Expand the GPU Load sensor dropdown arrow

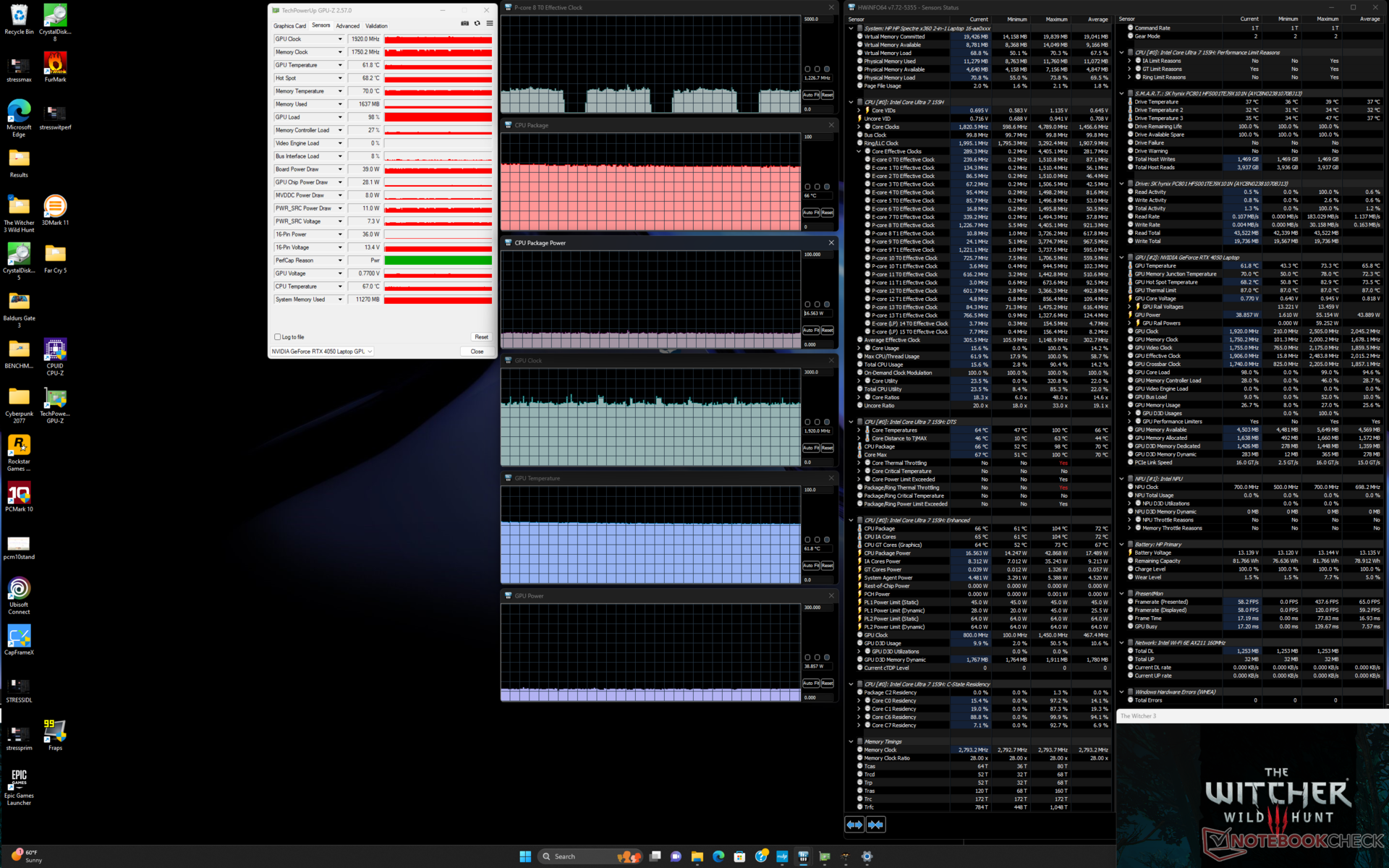click(340, 117)
